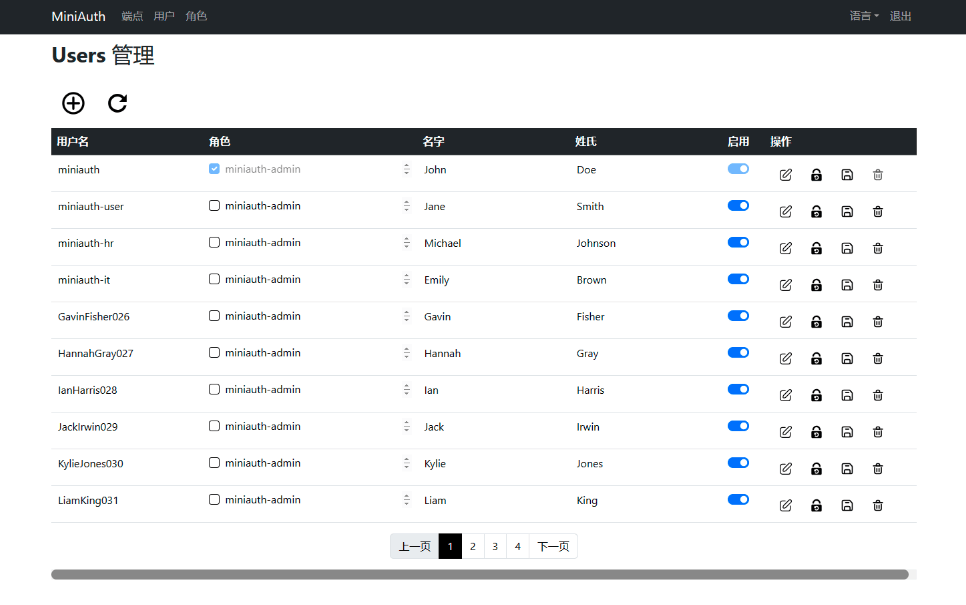Expand role selector arrows for HannahGray027
The width and height of the screenshot is (966, 605).
[x=407, y=353]
